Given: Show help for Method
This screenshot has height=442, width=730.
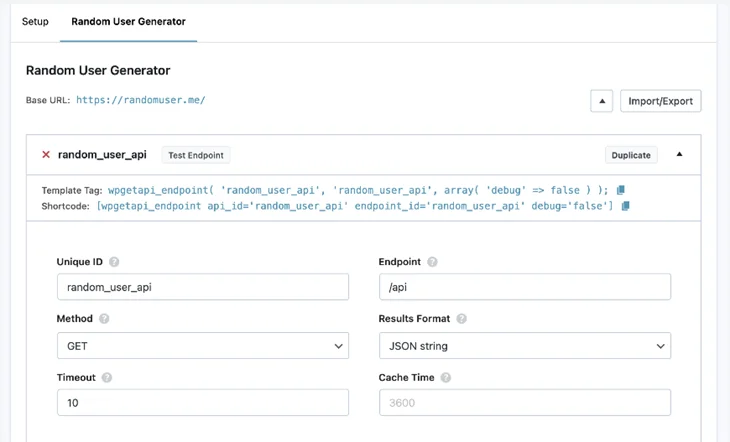Looking at the screenshot, I should coord(104,319).
